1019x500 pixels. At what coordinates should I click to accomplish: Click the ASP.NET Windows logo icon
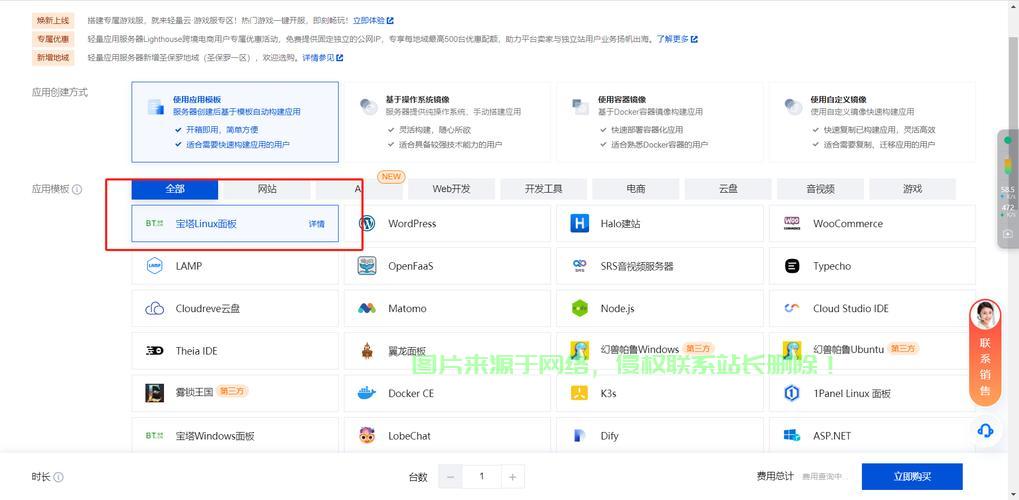(792, 436)
